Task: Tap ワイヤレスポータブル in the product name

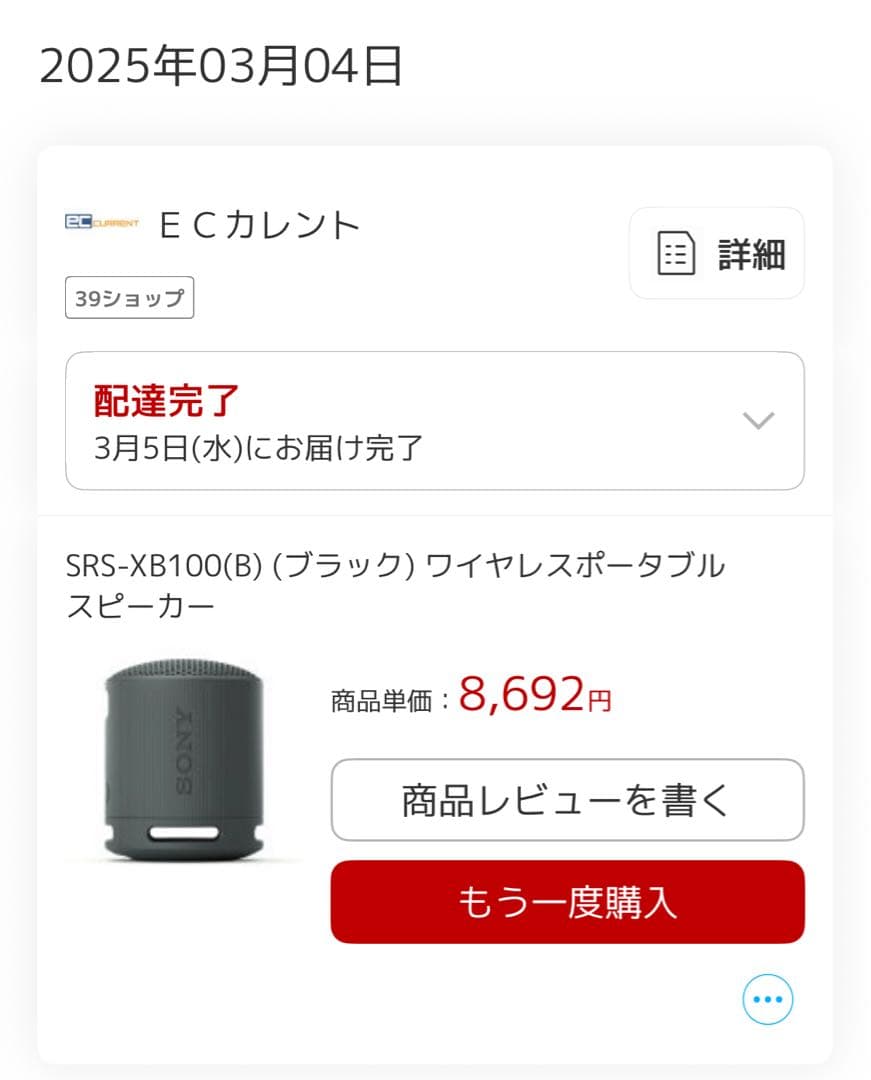Action: pyautogui.click(x=575, y=566)
